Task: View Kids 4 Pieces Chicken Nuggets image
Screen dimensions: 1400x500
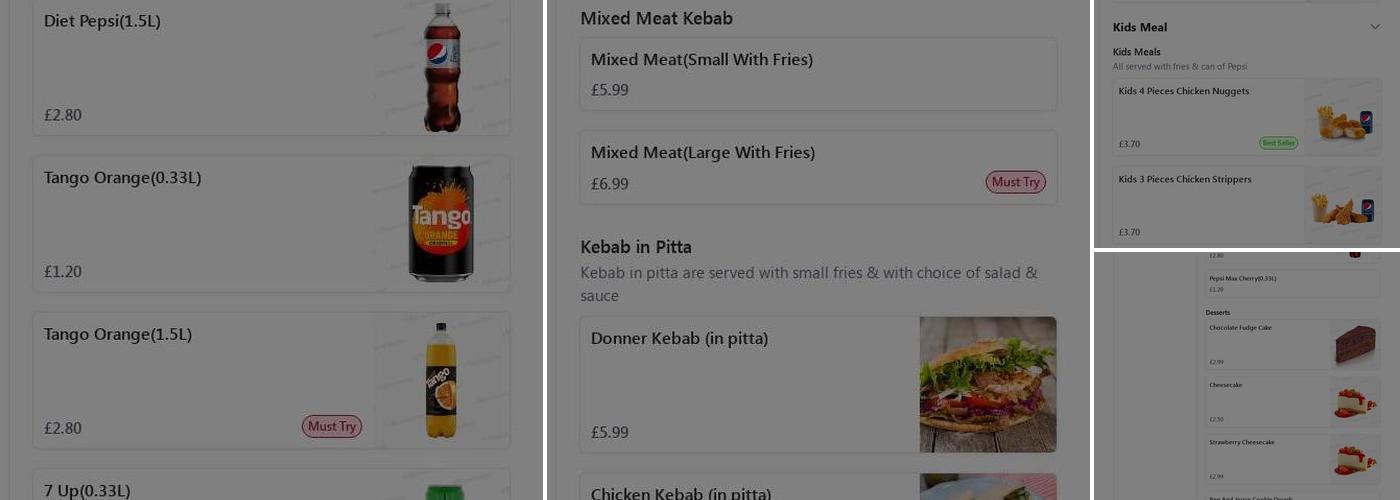Action: coord(1343,118)
